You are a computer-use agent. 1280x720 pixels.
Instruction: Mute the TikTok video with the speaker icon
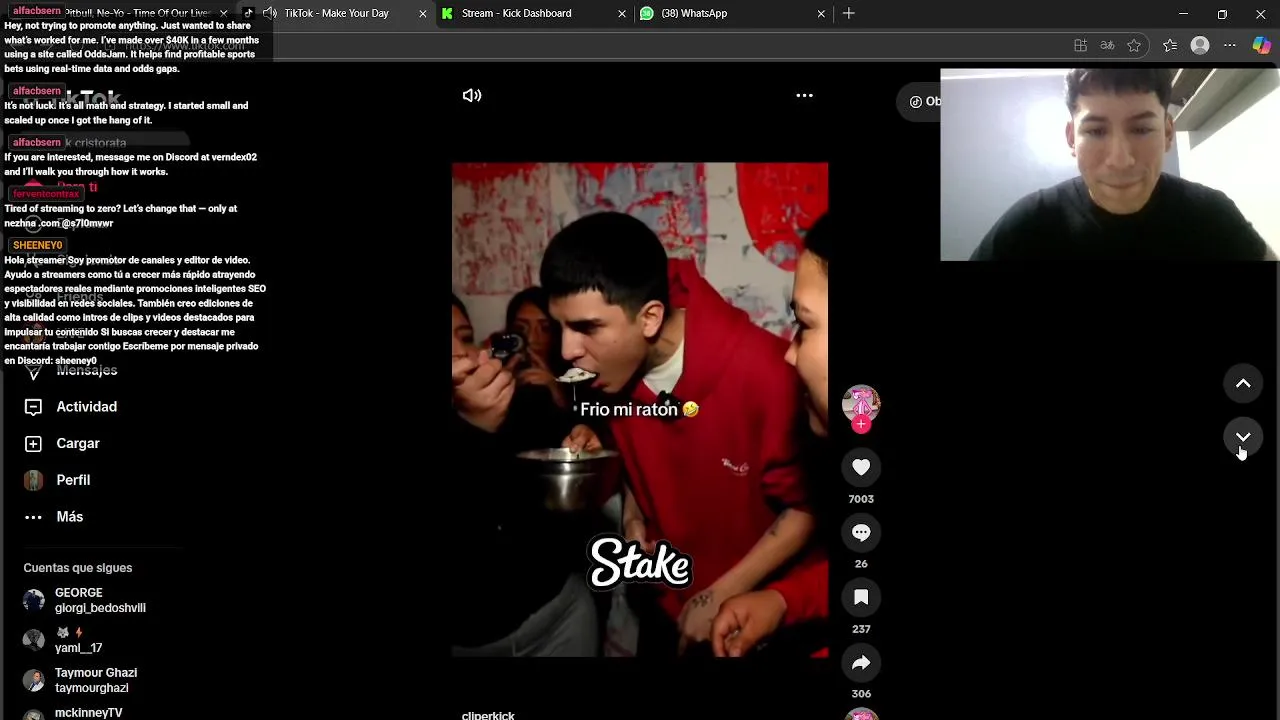pos(472,96)
